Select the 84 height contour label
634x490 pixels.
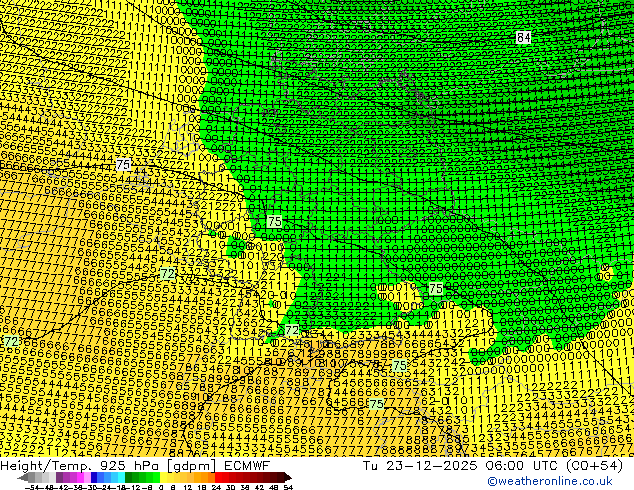coord(523,38)
